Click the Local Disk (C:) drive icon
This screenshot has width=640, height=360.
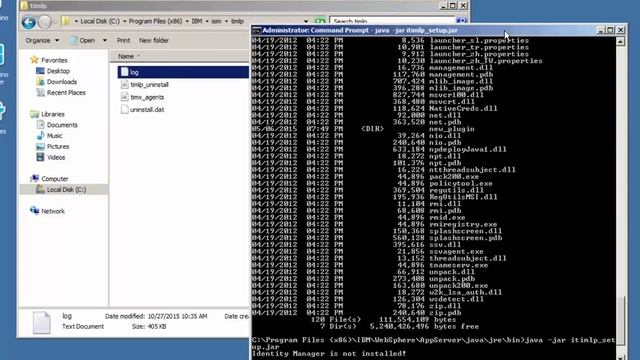pos(40,189)
